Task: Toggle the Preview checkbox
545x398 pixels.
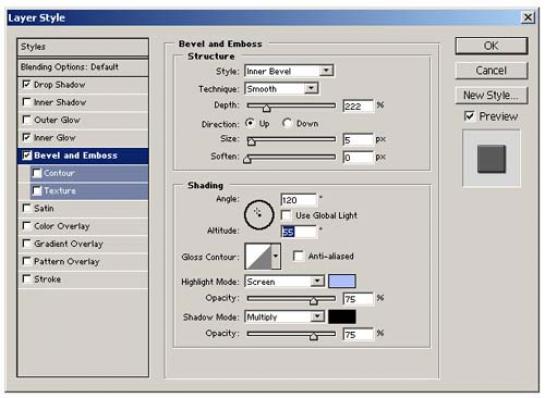Action: [469, 116]
